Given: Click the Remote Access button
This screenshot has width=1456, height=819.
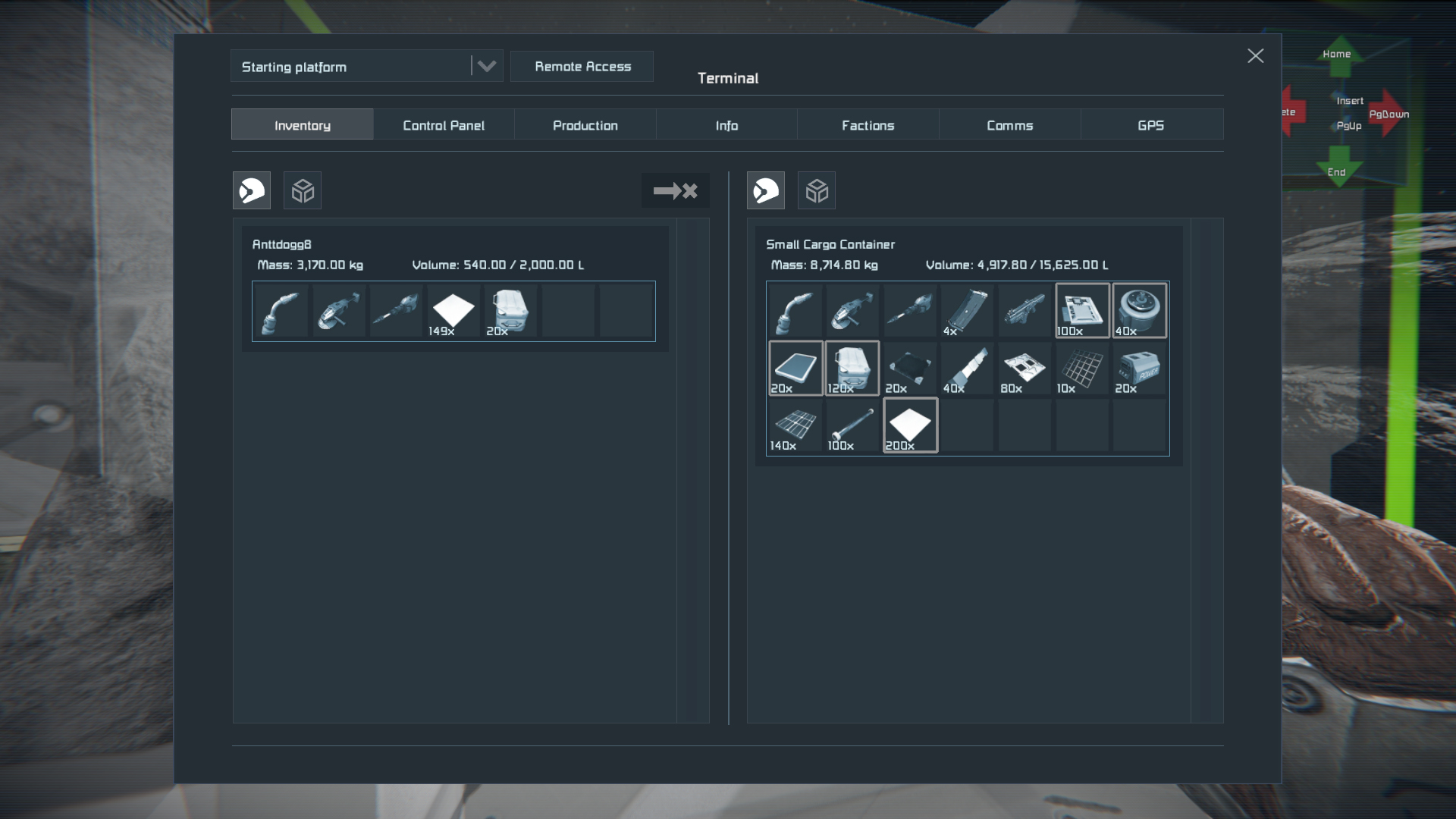Looking at the screenshot, I should click(582, 67).
